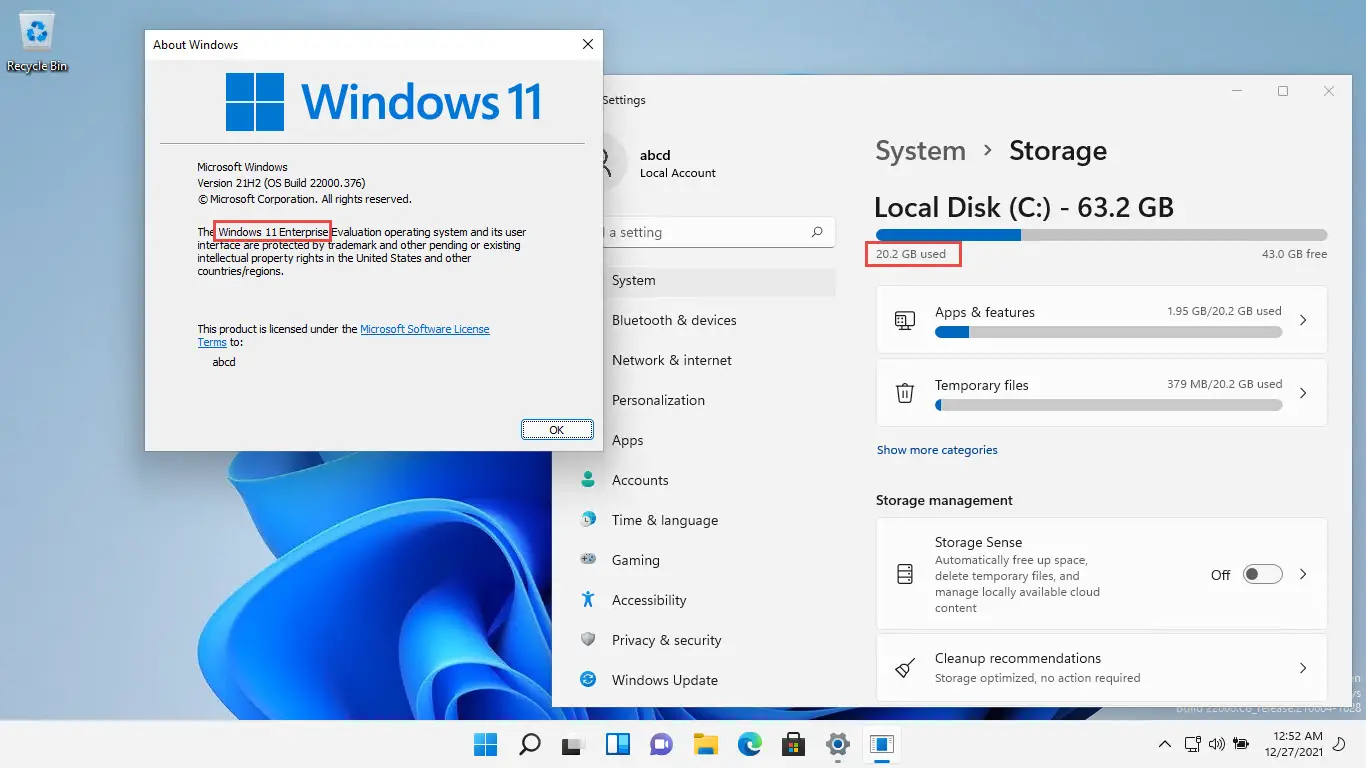Show hidden tray icons chevron
The width and height of the screenshot is (1366, 768).
pos(1164,744)
